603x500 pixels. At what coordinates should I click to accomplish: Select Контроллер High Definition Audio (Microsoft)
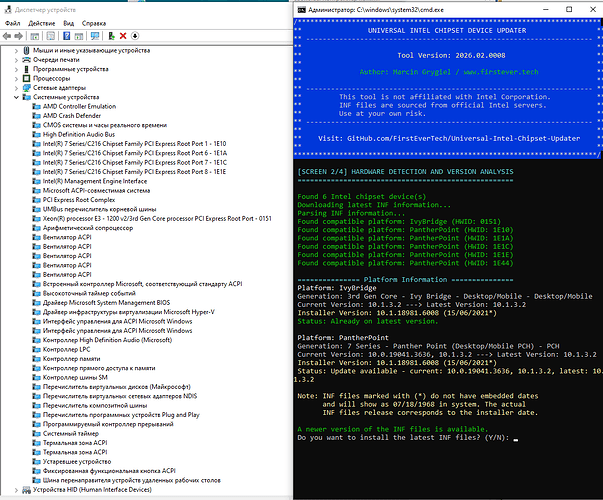pos(107,340)
